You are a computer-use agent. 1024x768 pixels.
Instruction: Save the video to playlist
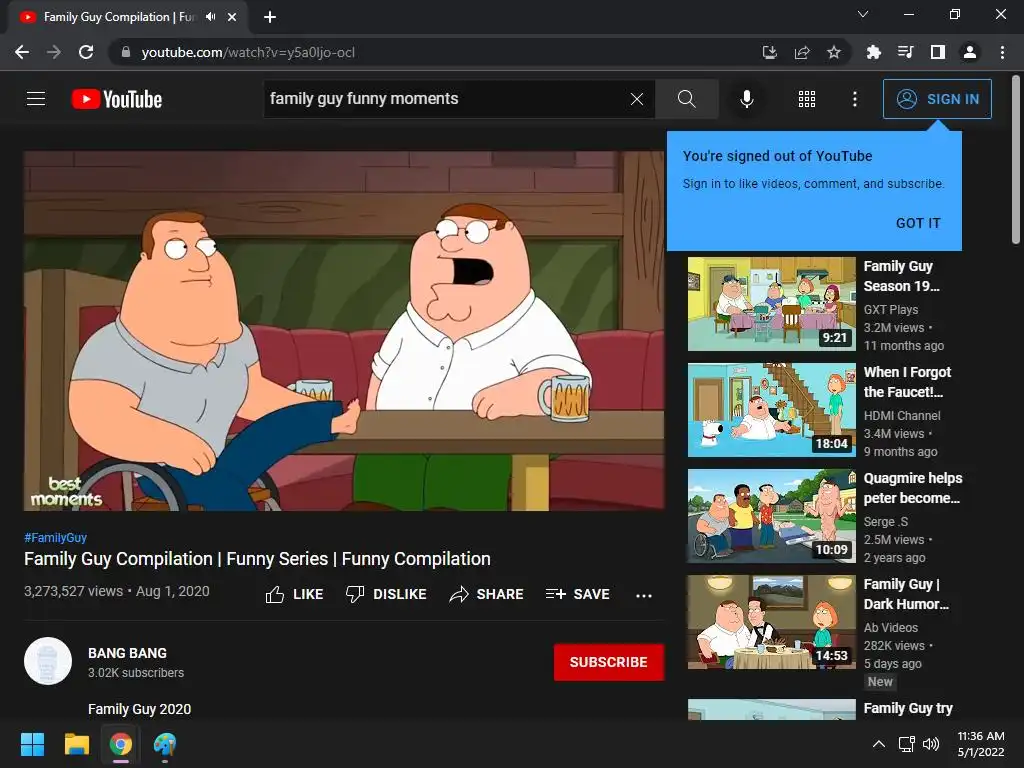(578, 594)
